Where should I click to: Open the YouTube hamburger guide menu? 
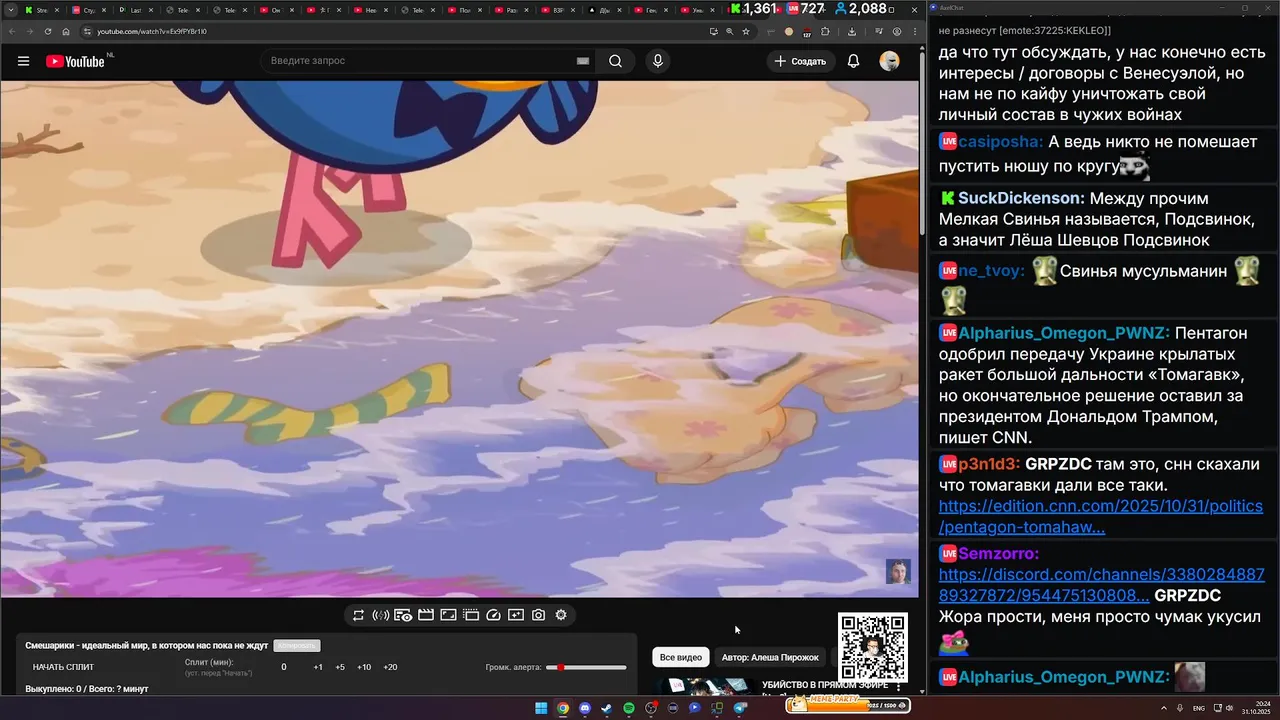(x=23, y=61)
